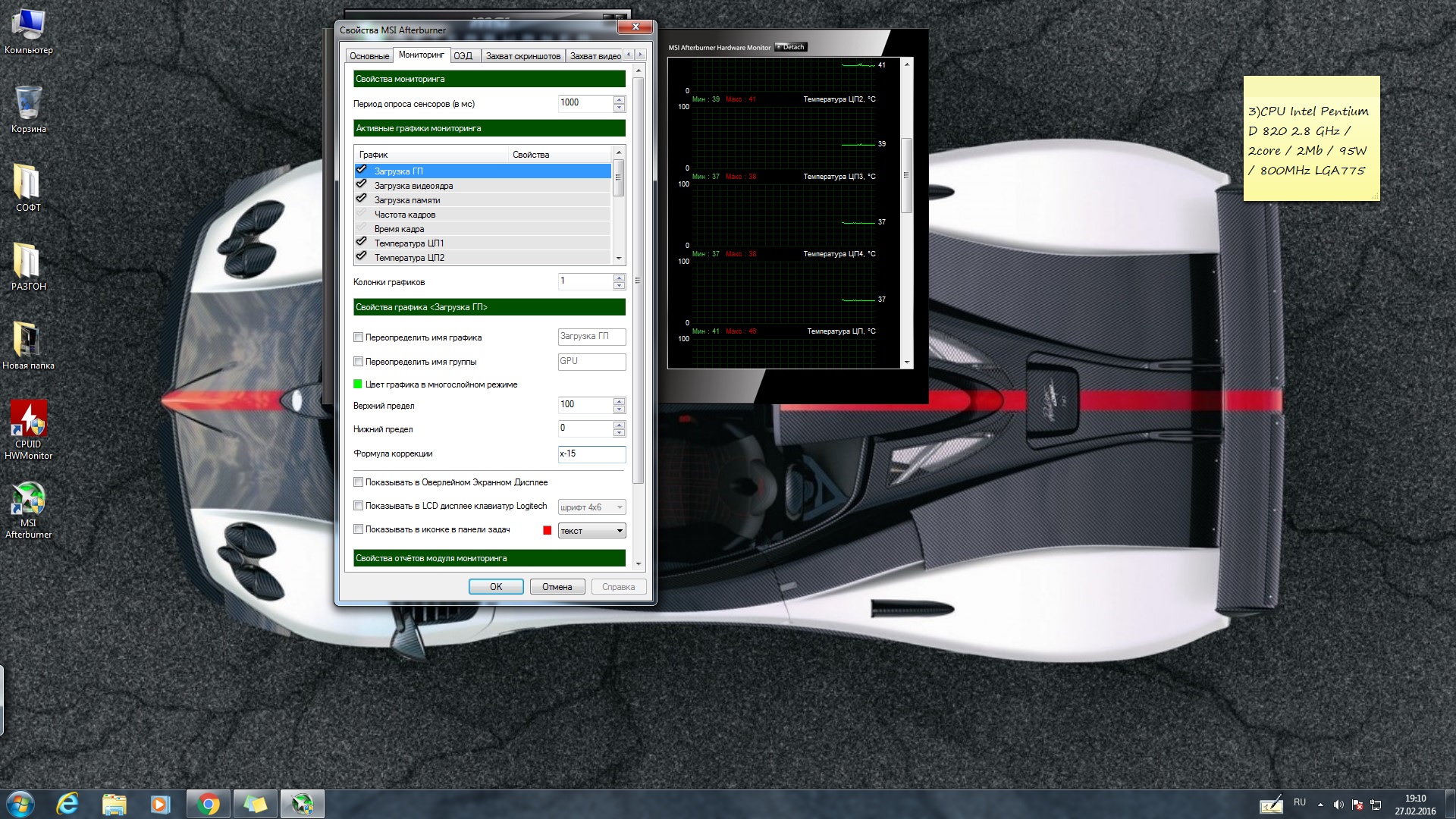Open the СОФТ folder on the desktop

click(x=28, y=183)
